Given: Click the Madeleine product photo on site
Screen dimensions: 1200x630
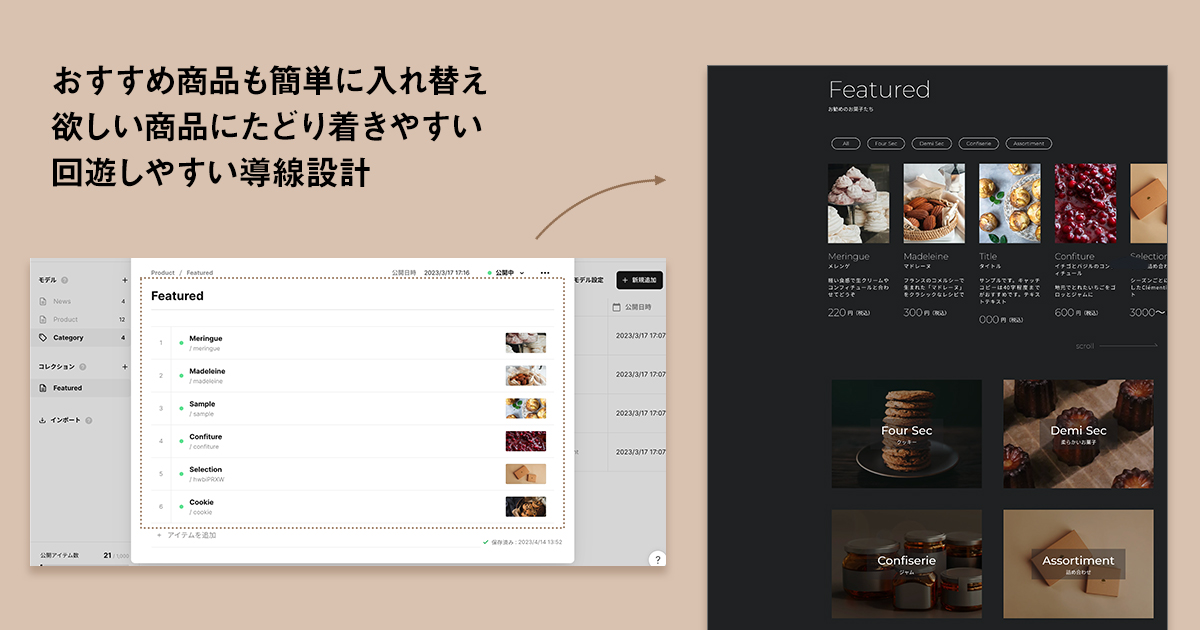Looking at the screenshot, I should [x=934, y=204].
